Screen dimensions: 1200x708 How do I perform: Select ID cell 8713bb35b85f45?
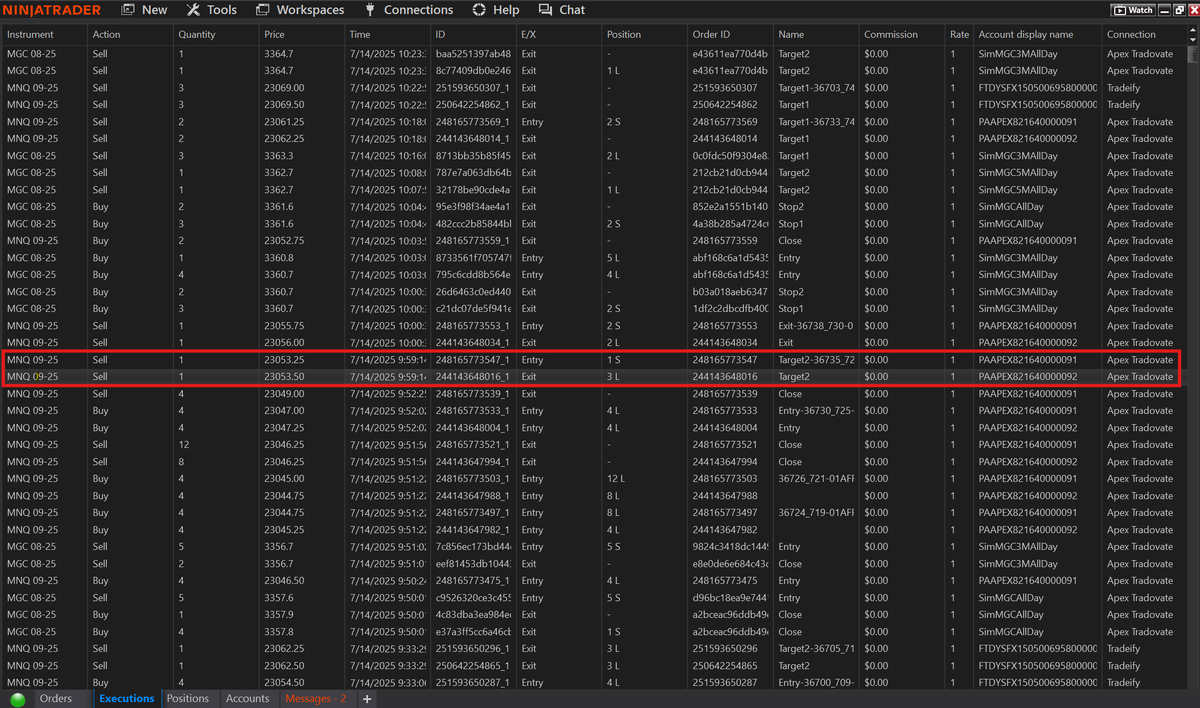(x=474, y=156)
